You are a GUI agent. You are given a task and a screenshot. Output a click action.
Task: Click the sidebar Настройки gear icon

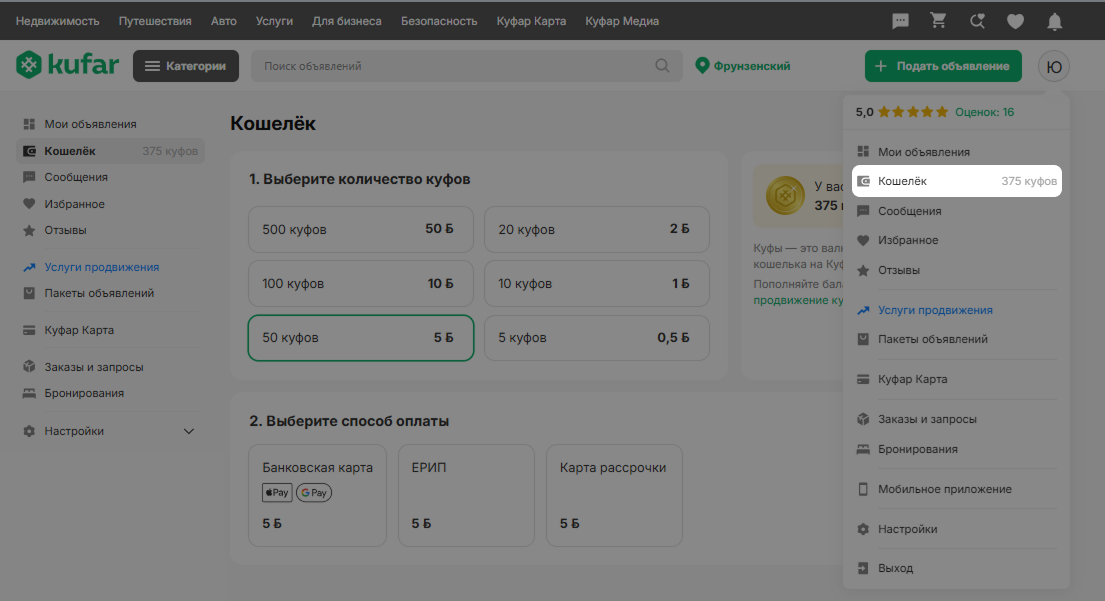click(29, 431)
